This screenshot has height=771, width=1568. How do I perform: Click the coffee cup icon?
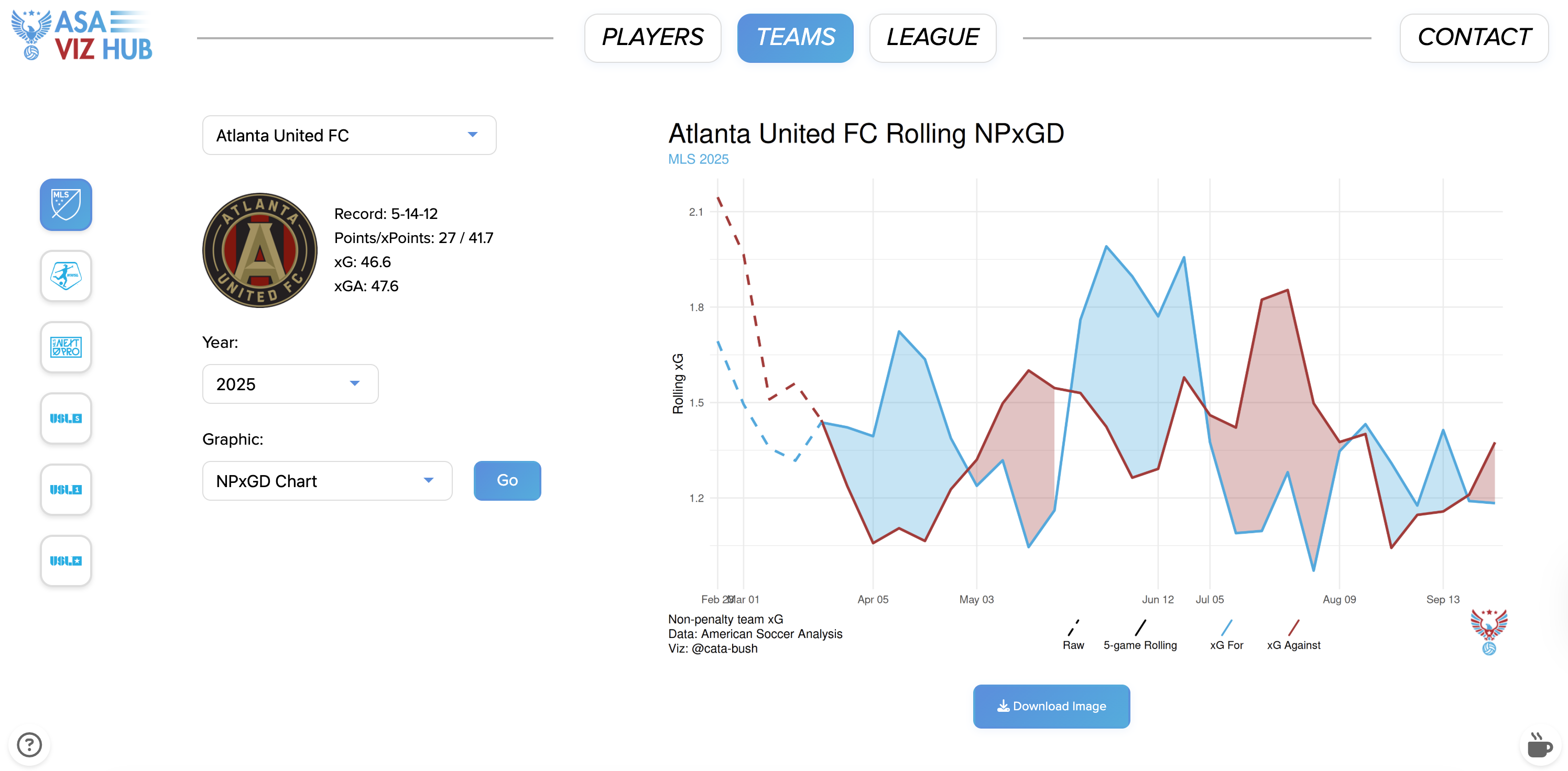pyautogui.click(x=1539, y=745)
